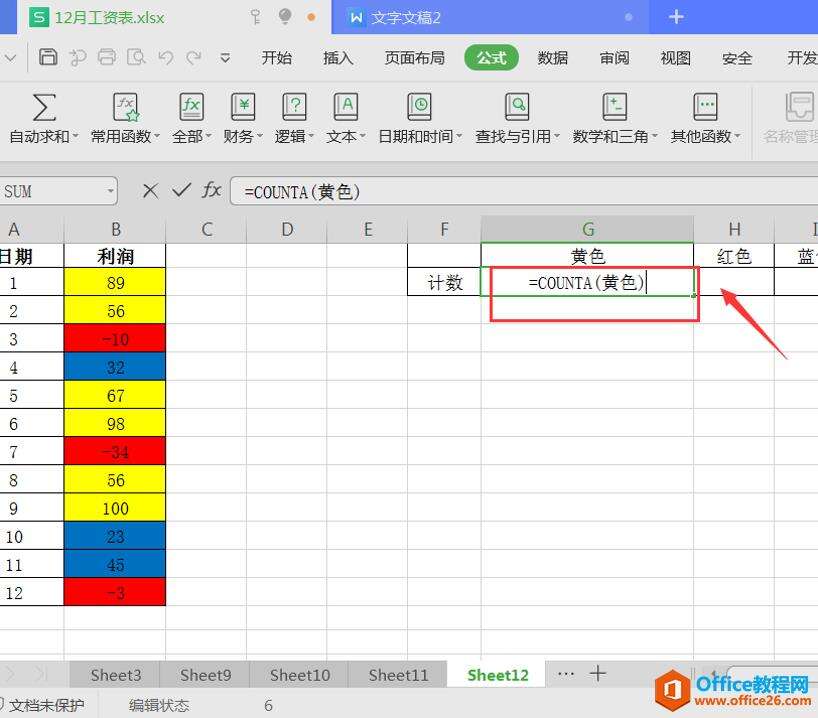Click the Print Preview icon
The height and width of the screenshot is (718, 818).
click(136, 57)
